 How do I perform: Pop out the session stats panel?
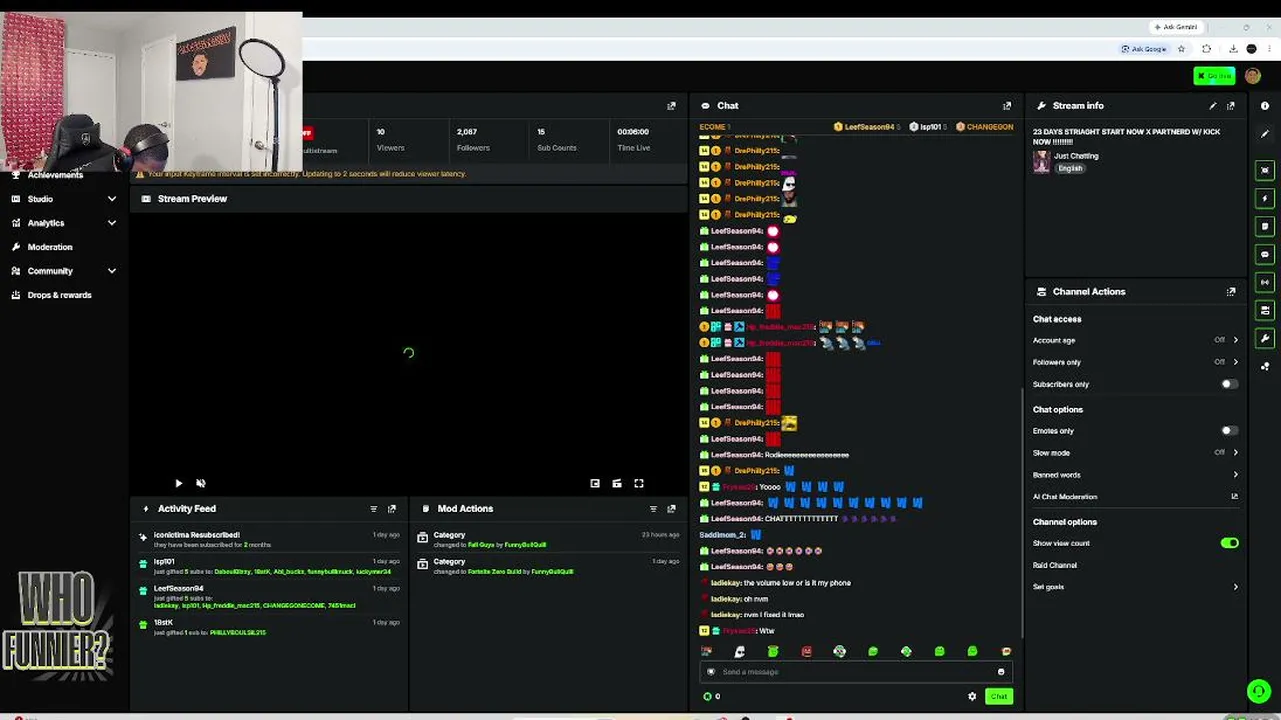coord(671,106)
